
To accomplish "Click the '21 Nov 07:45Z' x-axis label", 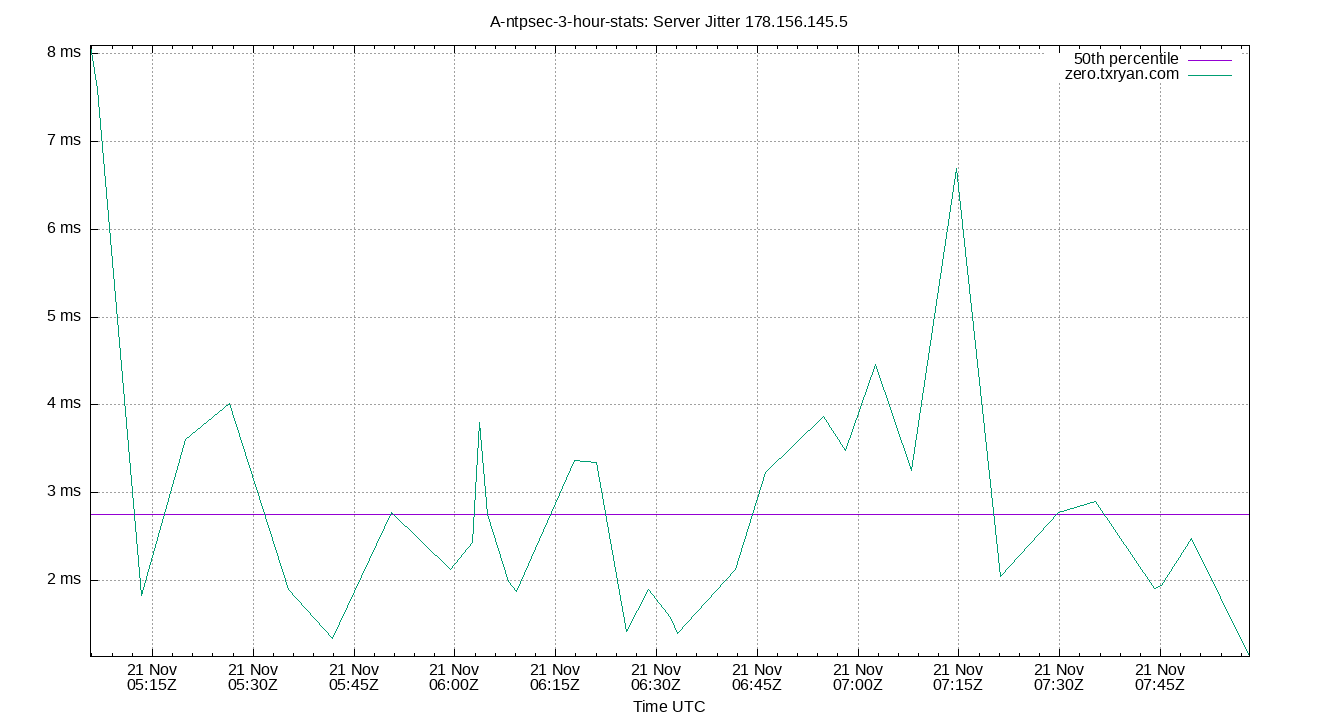I will coord(1160,677).
